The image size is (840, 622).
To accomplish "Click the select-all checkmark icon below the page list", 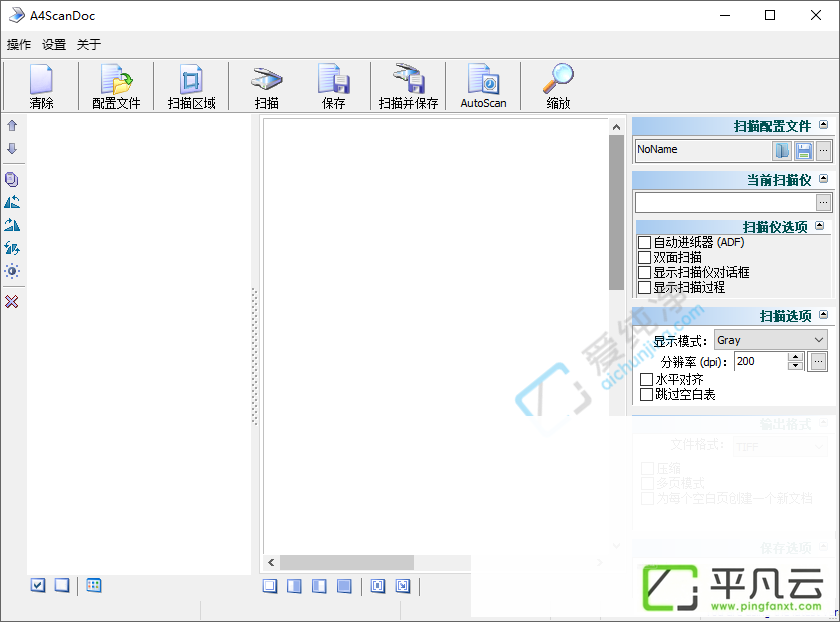I will pos(38,585).
